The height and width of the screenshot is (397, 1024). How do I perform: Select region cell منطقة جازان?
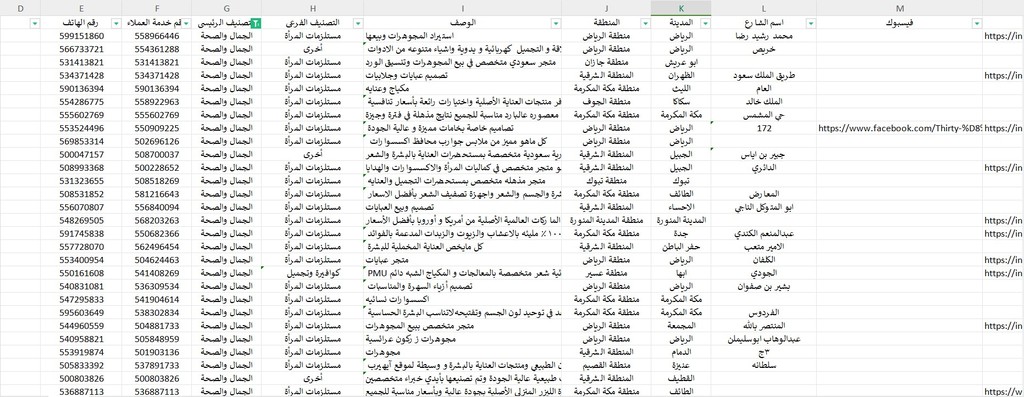pos(606,63)
